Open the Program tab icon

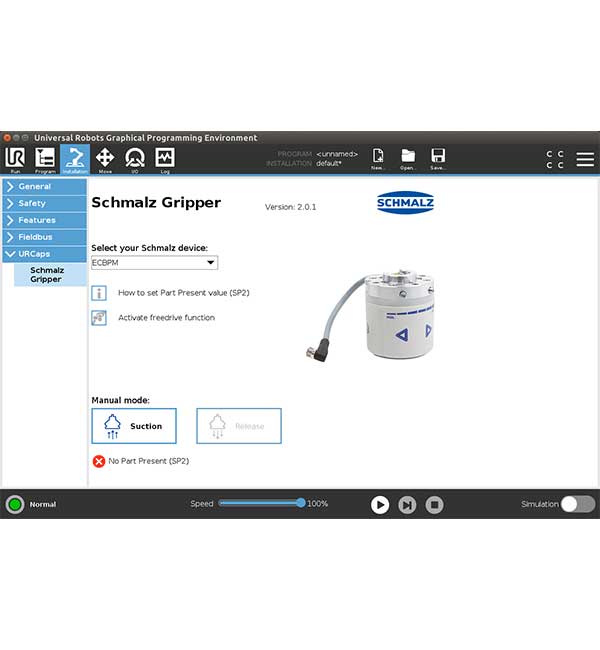[45, 159]
